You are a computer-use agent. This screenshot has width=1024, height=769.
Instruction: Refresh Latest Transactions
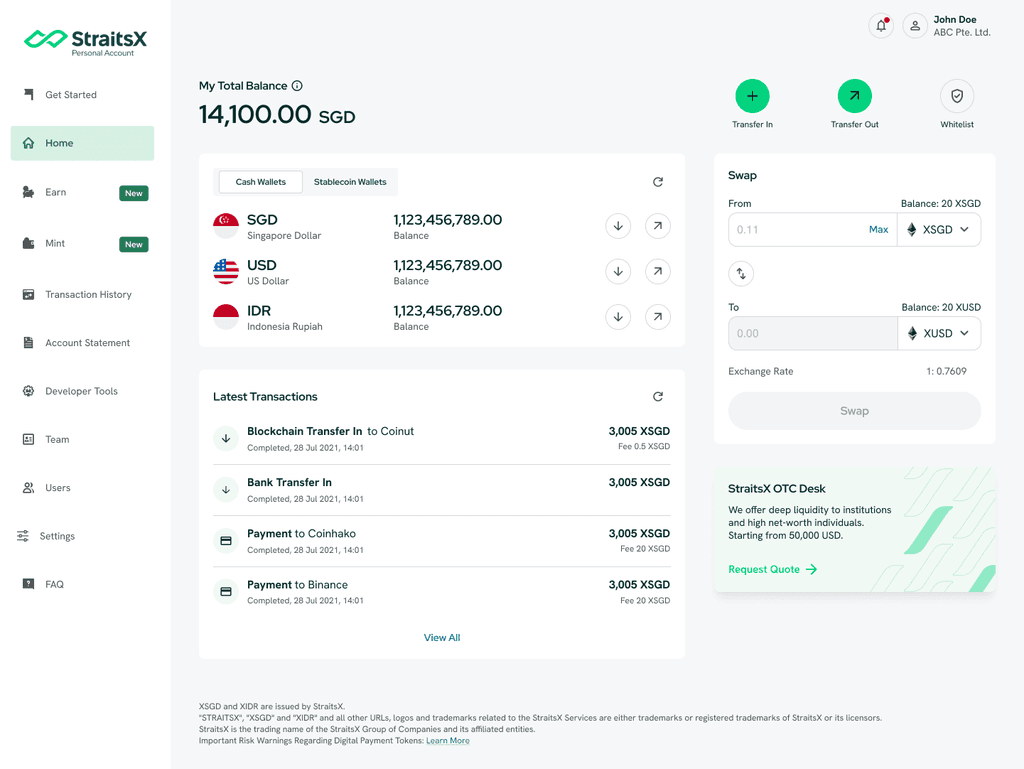658,396
